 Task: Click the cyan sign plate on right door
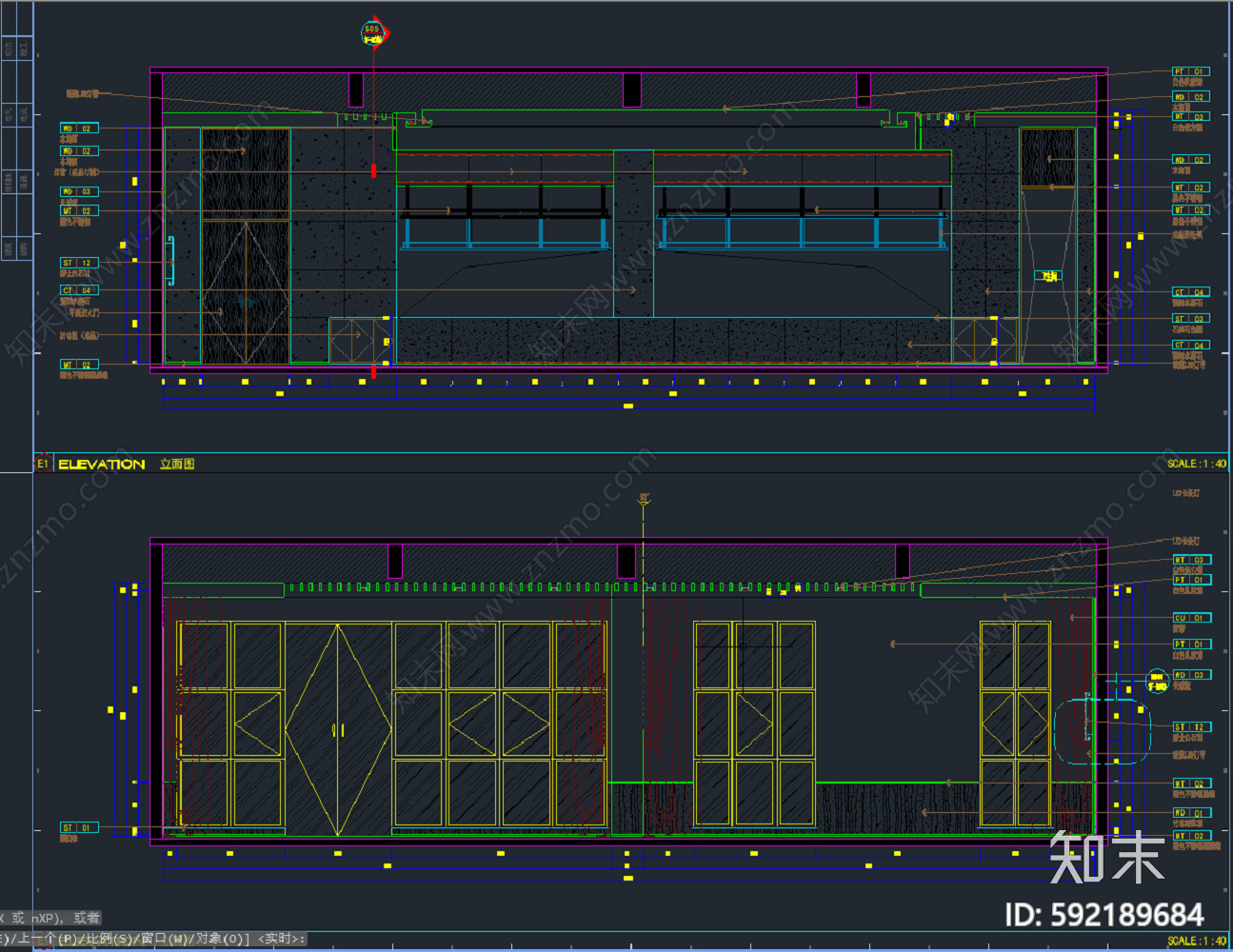1047,276
